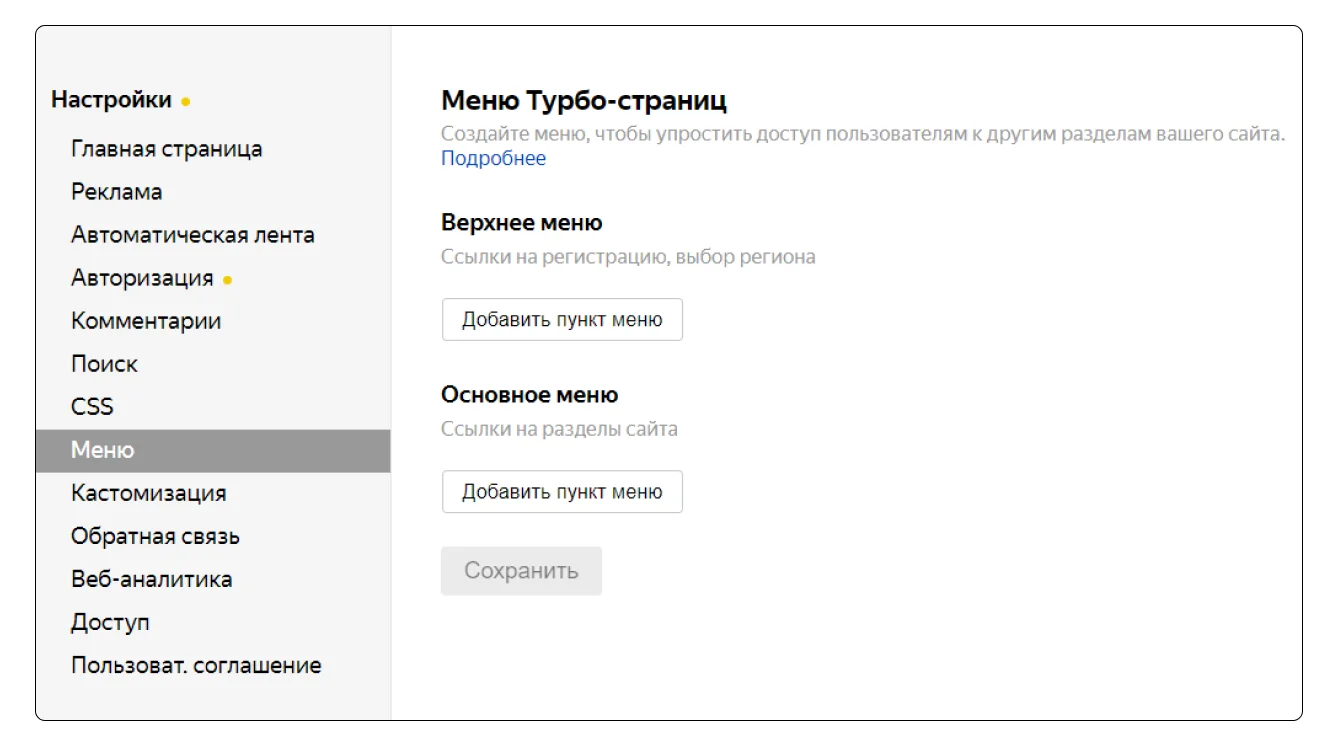
Task: Go to the Обратная связь section
Action: pos(155,536)
